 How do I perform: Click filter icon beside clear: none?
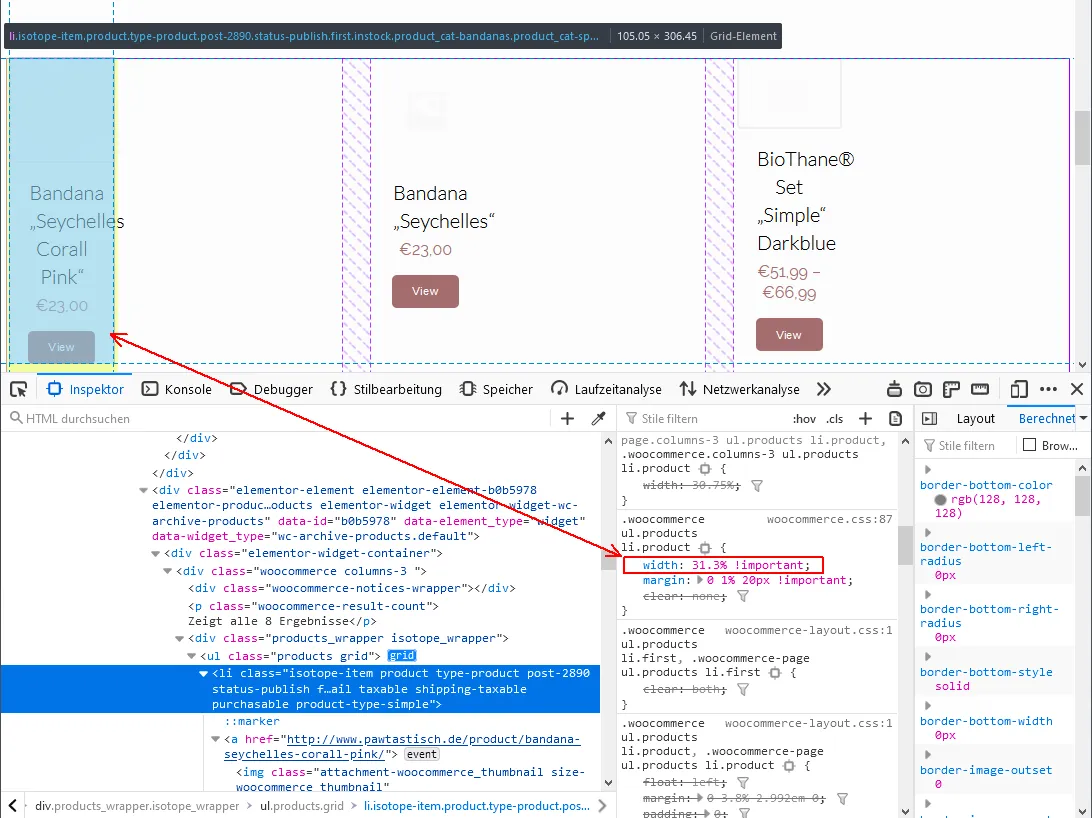coord(743,597)
